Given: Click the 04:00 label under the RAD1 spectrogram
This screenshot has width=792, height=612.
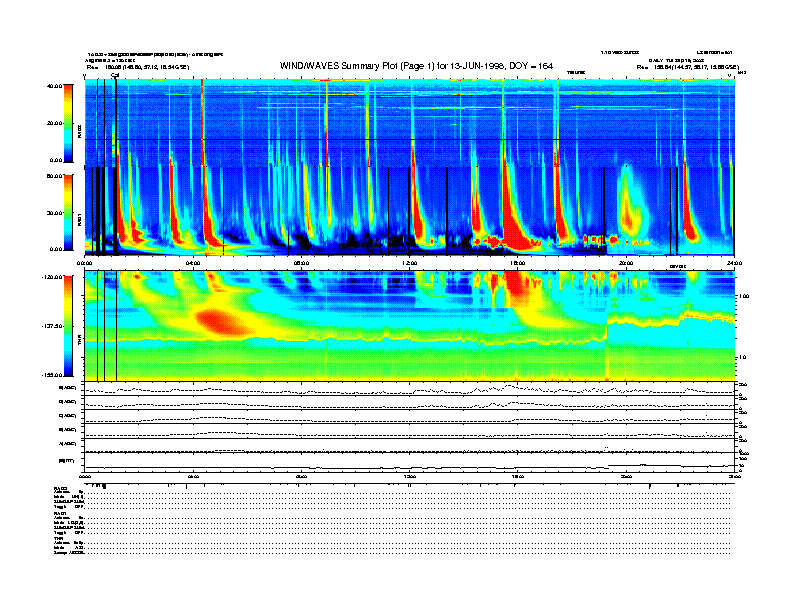Looking at the screenshot, I should 193,263.
